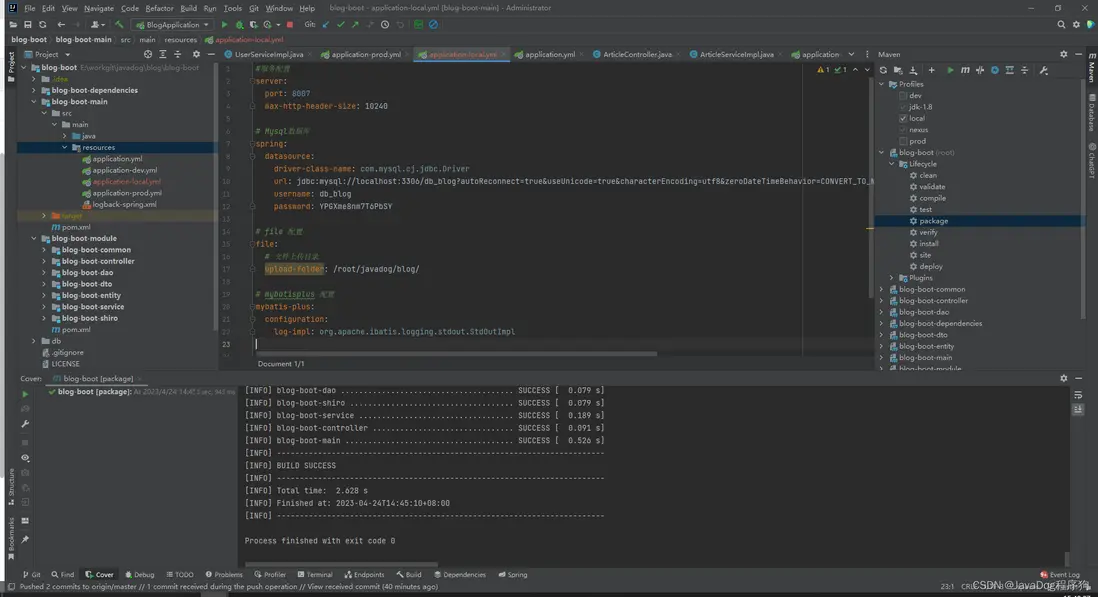Open the Refactor menu
This screenshot has width=1098, height=597.
point(159,8)
